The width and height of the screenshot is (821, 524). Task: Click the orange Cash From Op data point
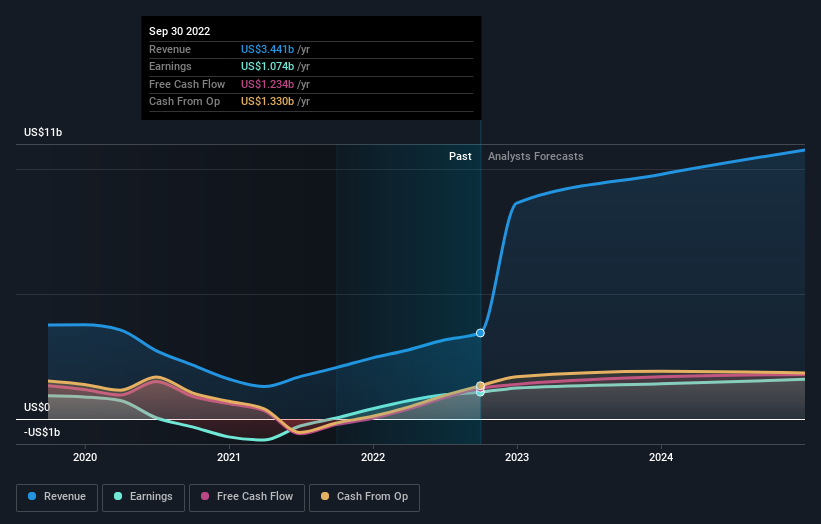click(x=480, y=386)
